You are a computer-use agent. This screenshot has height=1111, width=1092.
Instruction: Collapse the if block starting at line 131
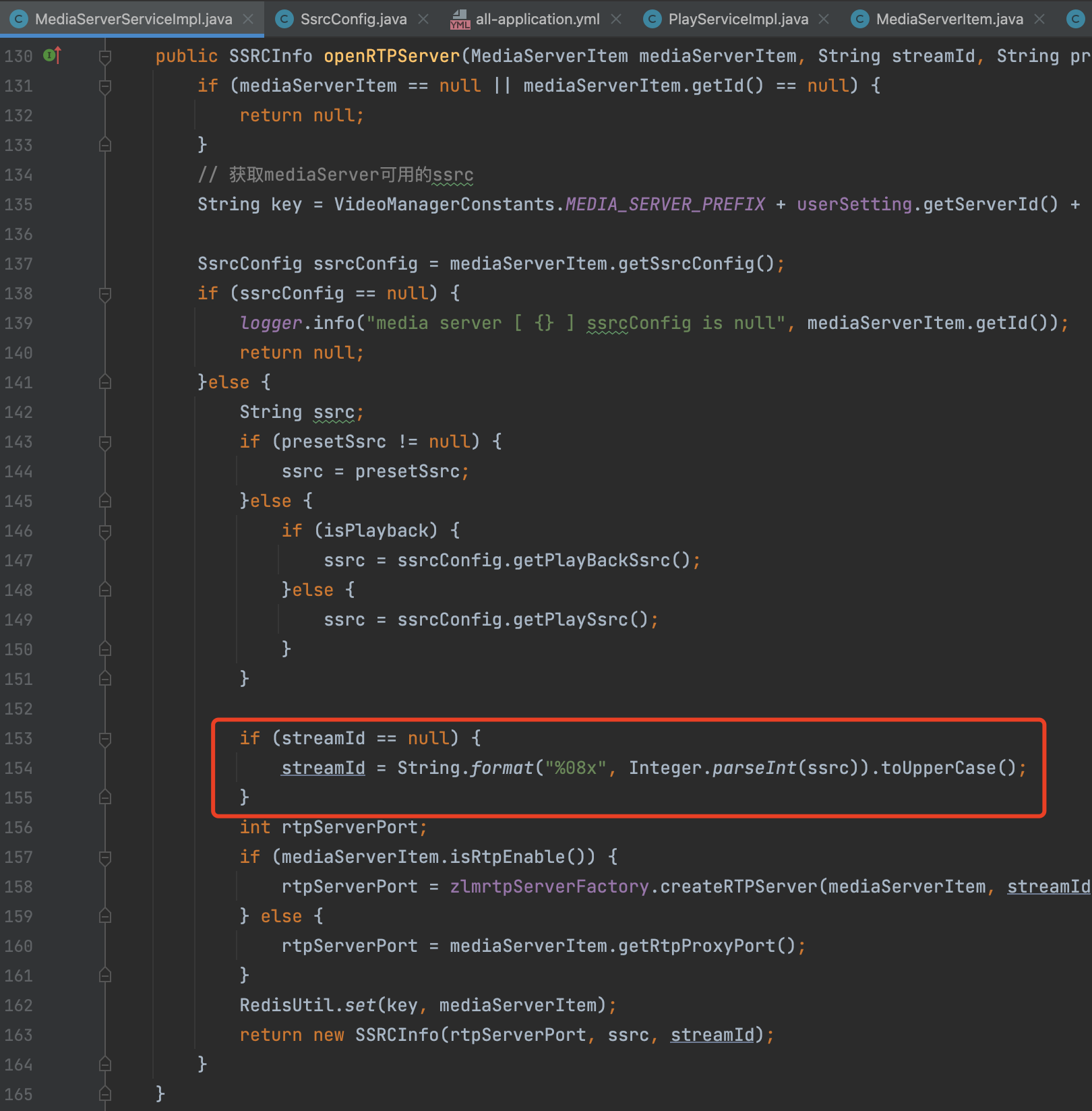(104, 86)
